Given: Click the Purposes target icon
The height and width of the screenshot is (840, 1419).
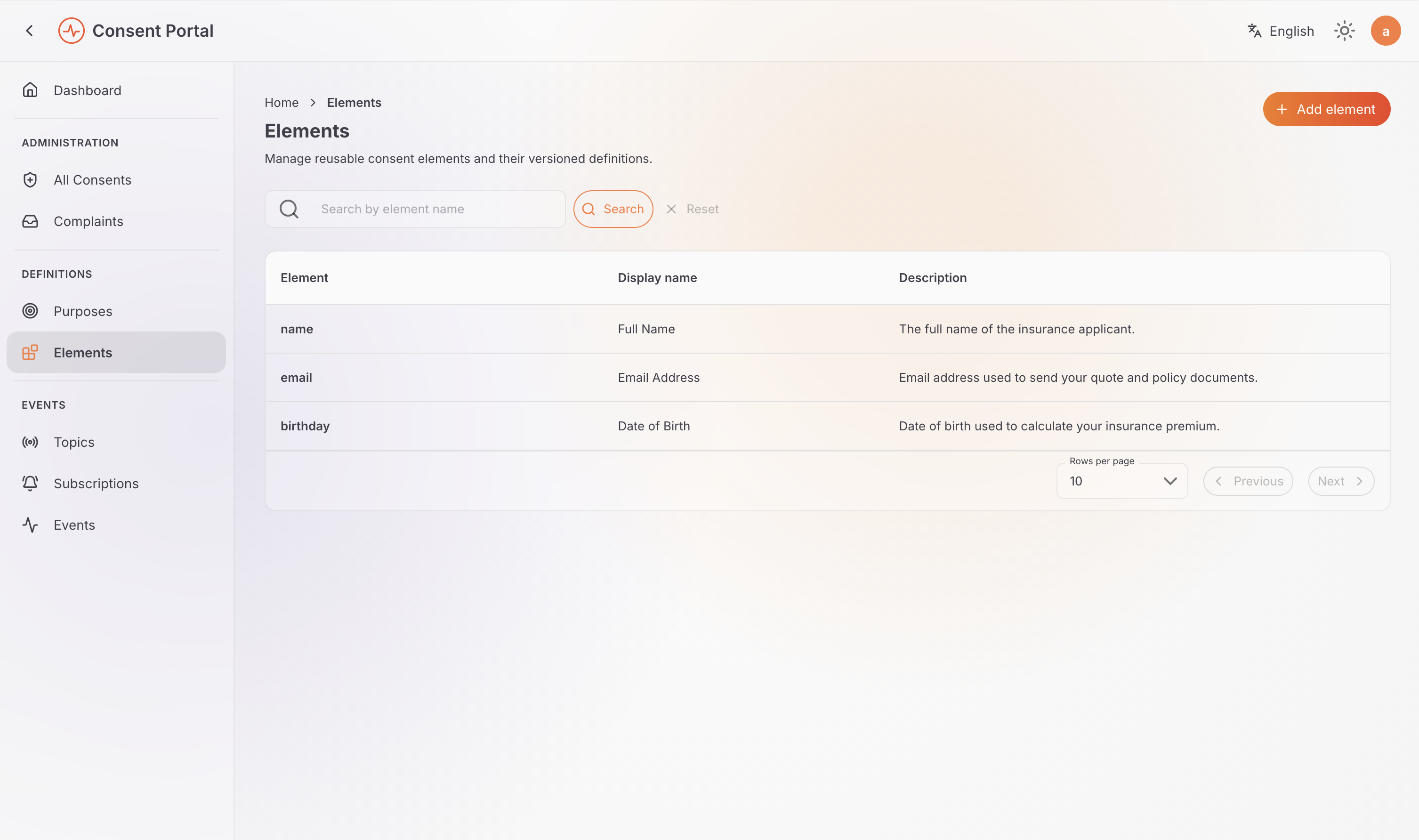Looking at the screenshot, I should click(x=30, y=311).
